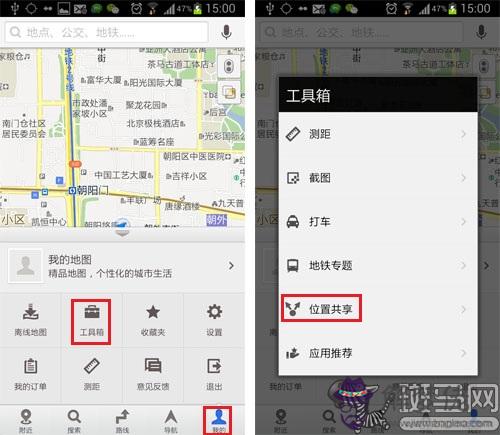Switch to 路线 tab in left phone

point(122,421)
